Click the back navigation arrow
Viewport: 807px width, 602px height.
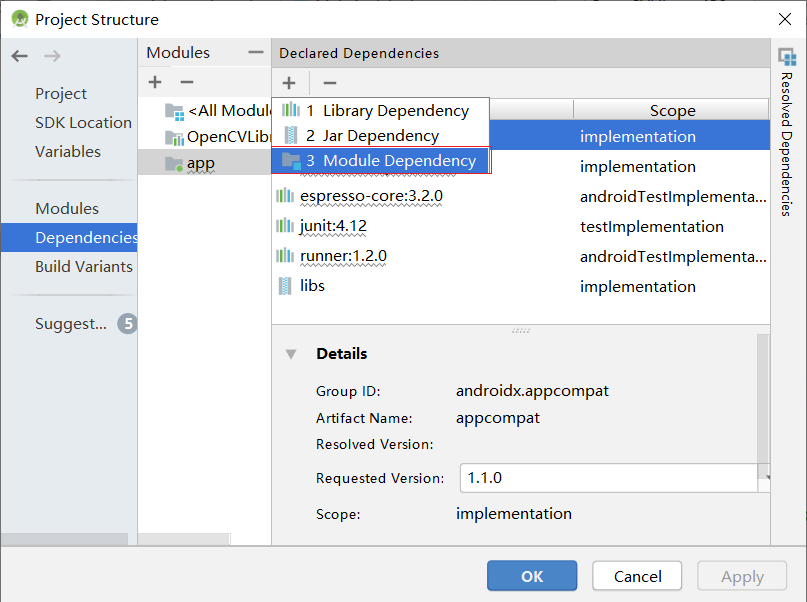(x=19, y=56)
